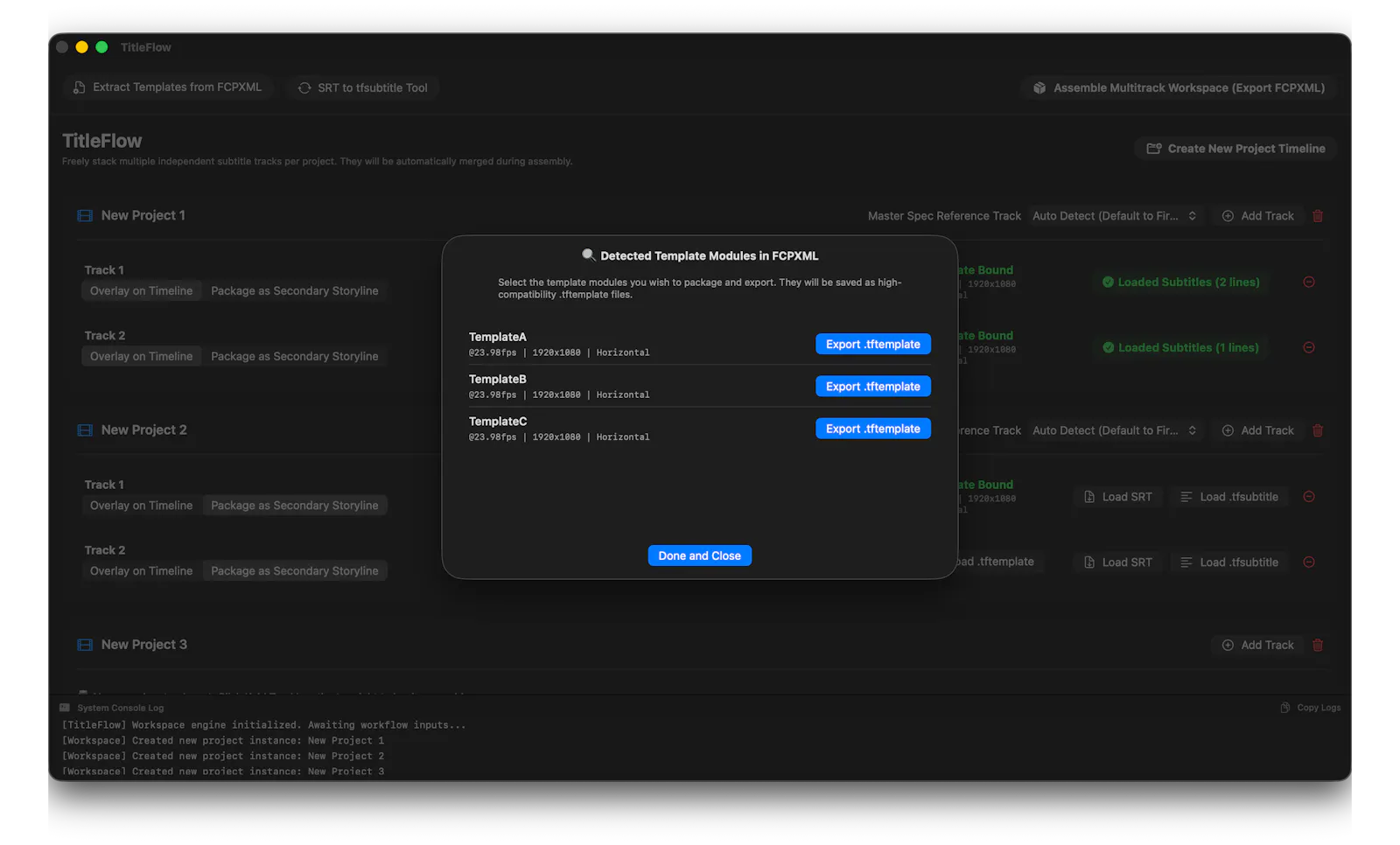Click Loaded Subtitles (1 lines) status
The height and width of the screenshot is (845, 1400).
pos(1180,347)
